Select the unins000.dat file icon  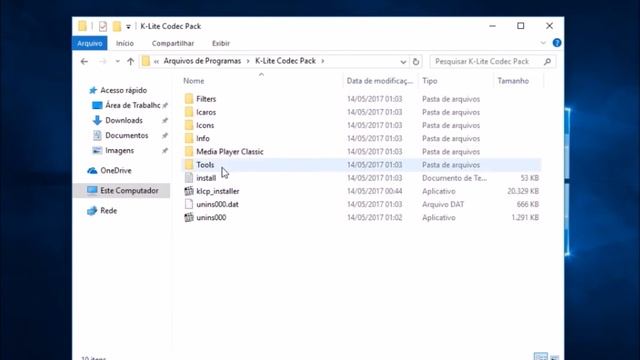click(189, 204)
